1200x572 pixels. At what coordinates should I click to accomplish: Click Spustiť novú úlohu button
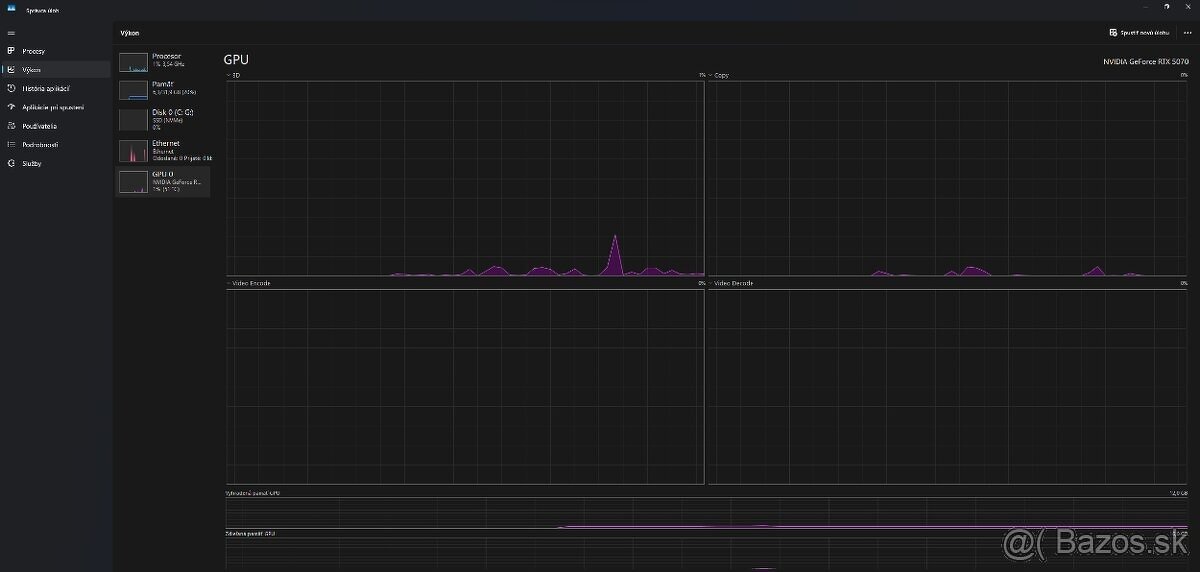pyautogui.click(x=1139, y=32)
